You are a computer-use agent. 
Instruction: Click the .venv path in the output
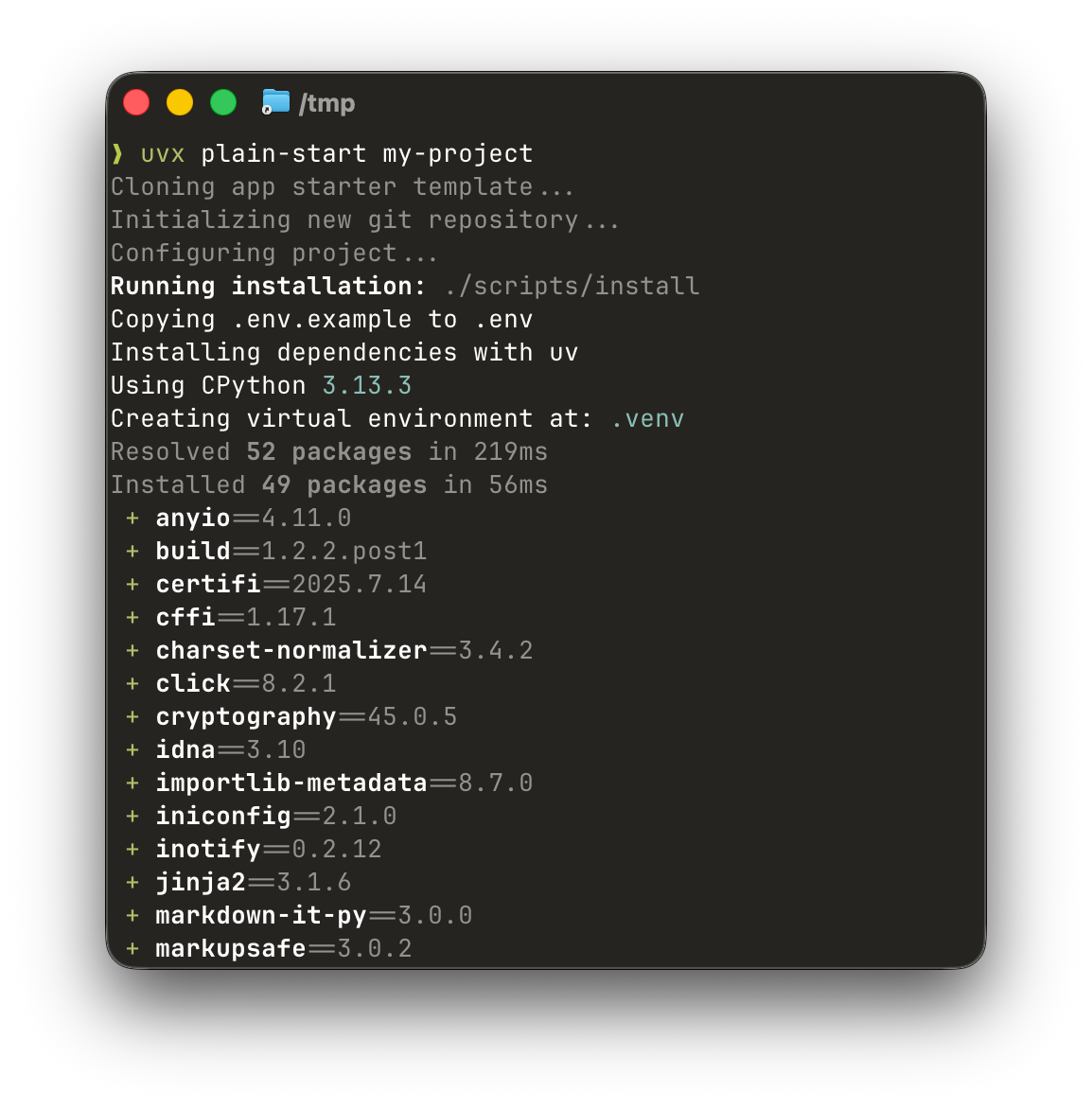(647, 419)
